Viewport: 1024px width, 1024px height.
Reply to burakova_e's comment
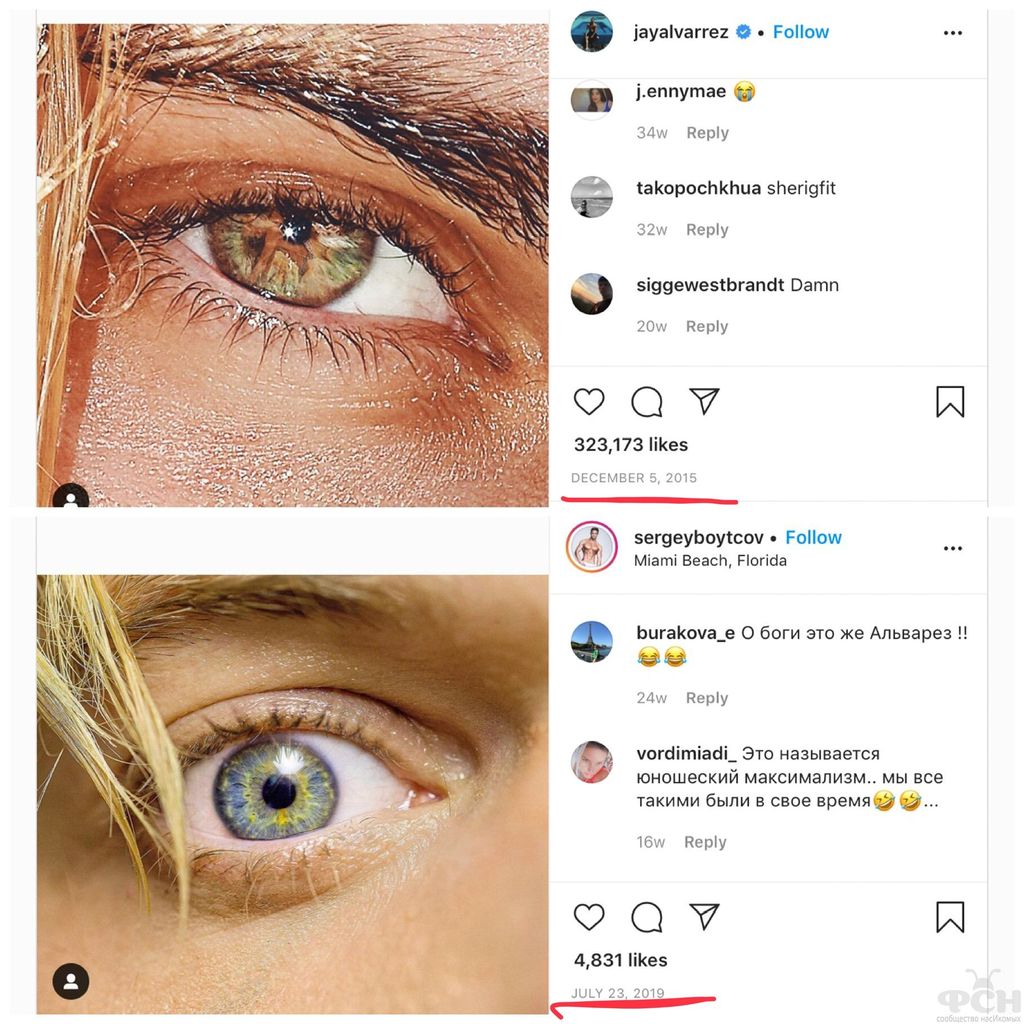pyautogui.click(x=706, y=698)
